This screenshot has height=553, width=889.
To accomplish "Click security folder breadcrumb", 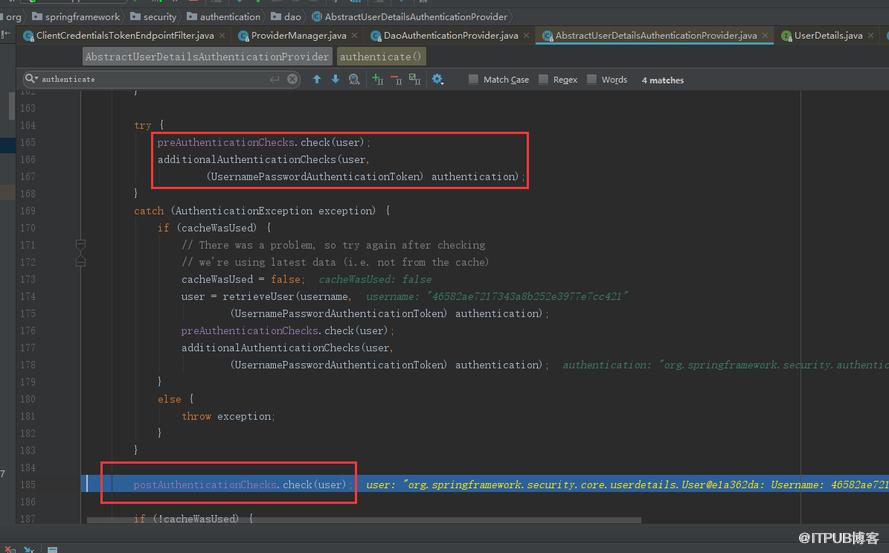I will click(153, 17).
